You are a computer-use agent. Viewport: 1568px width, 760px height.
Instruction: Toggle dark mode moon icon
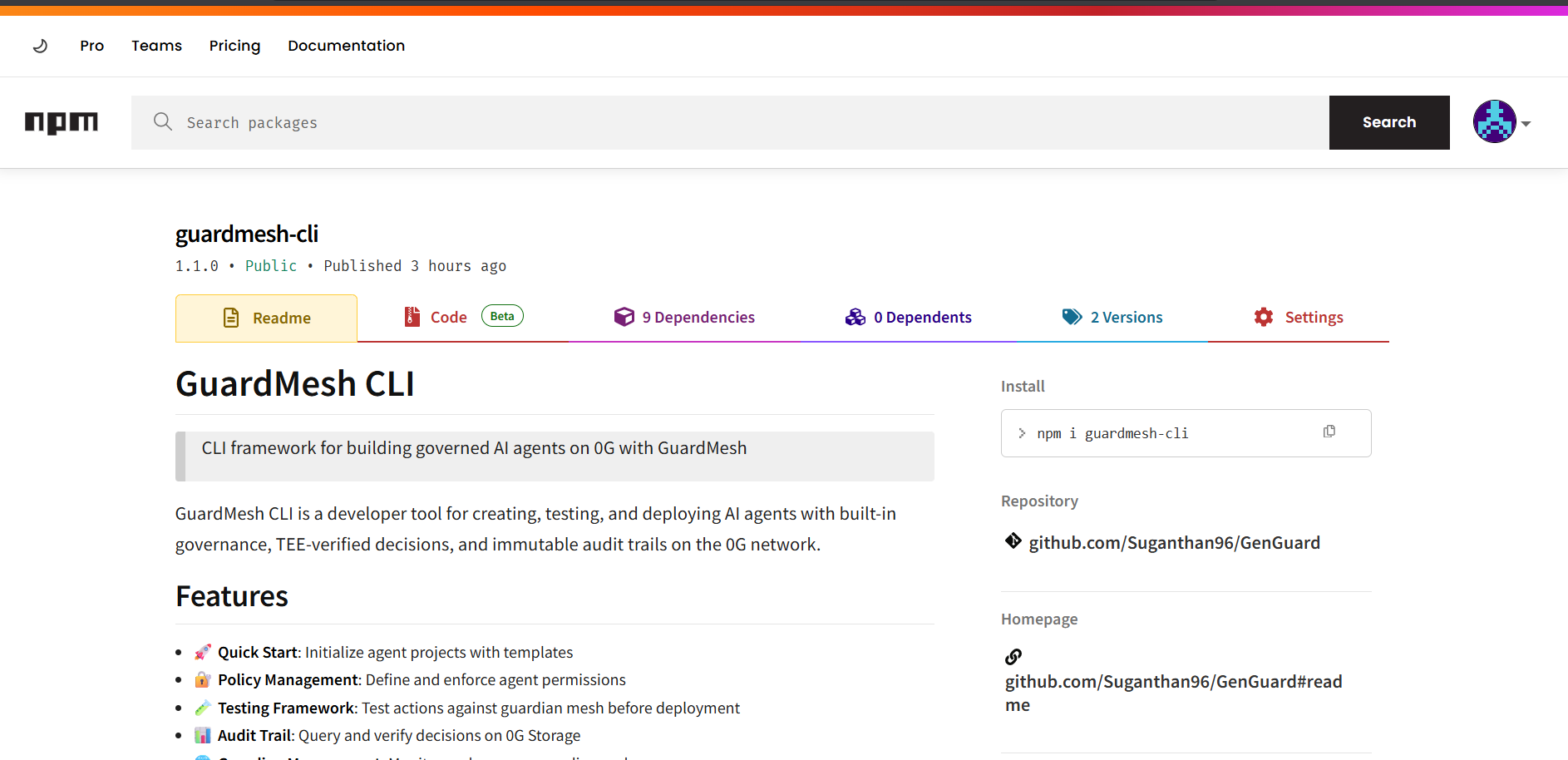40,46
